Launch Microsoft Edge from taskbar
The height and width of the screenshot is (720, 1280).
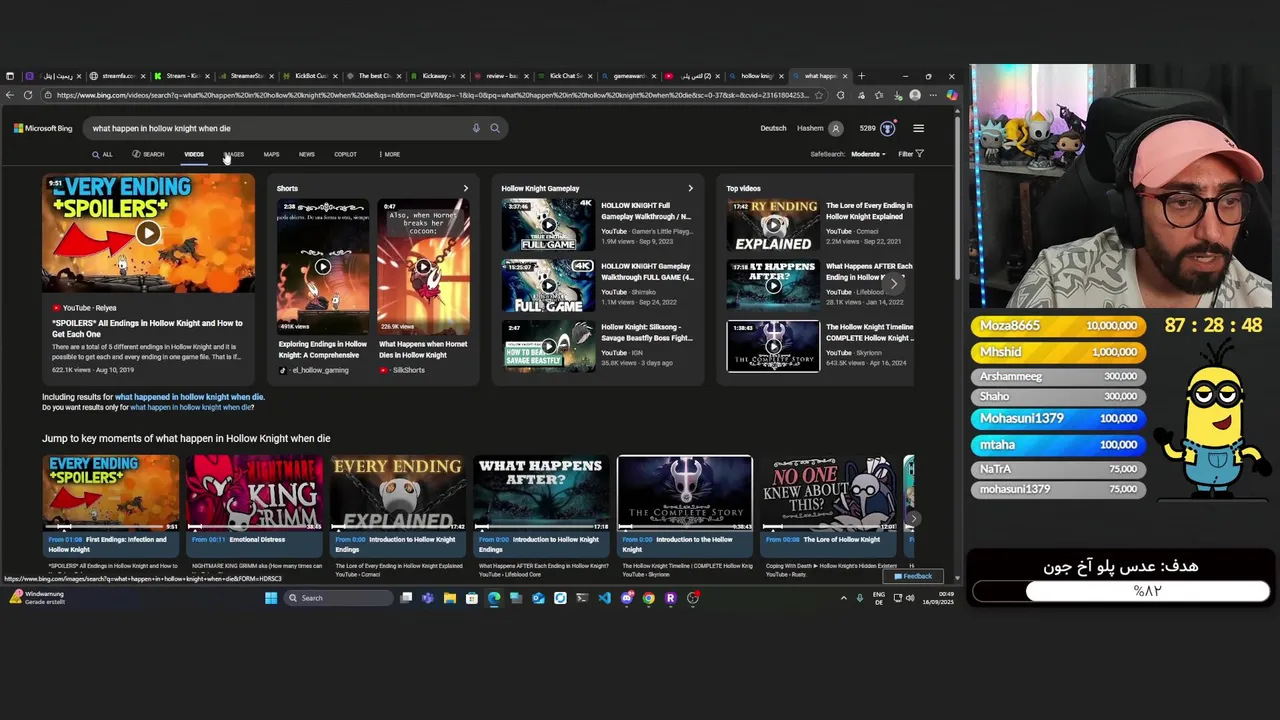[494, 598]
